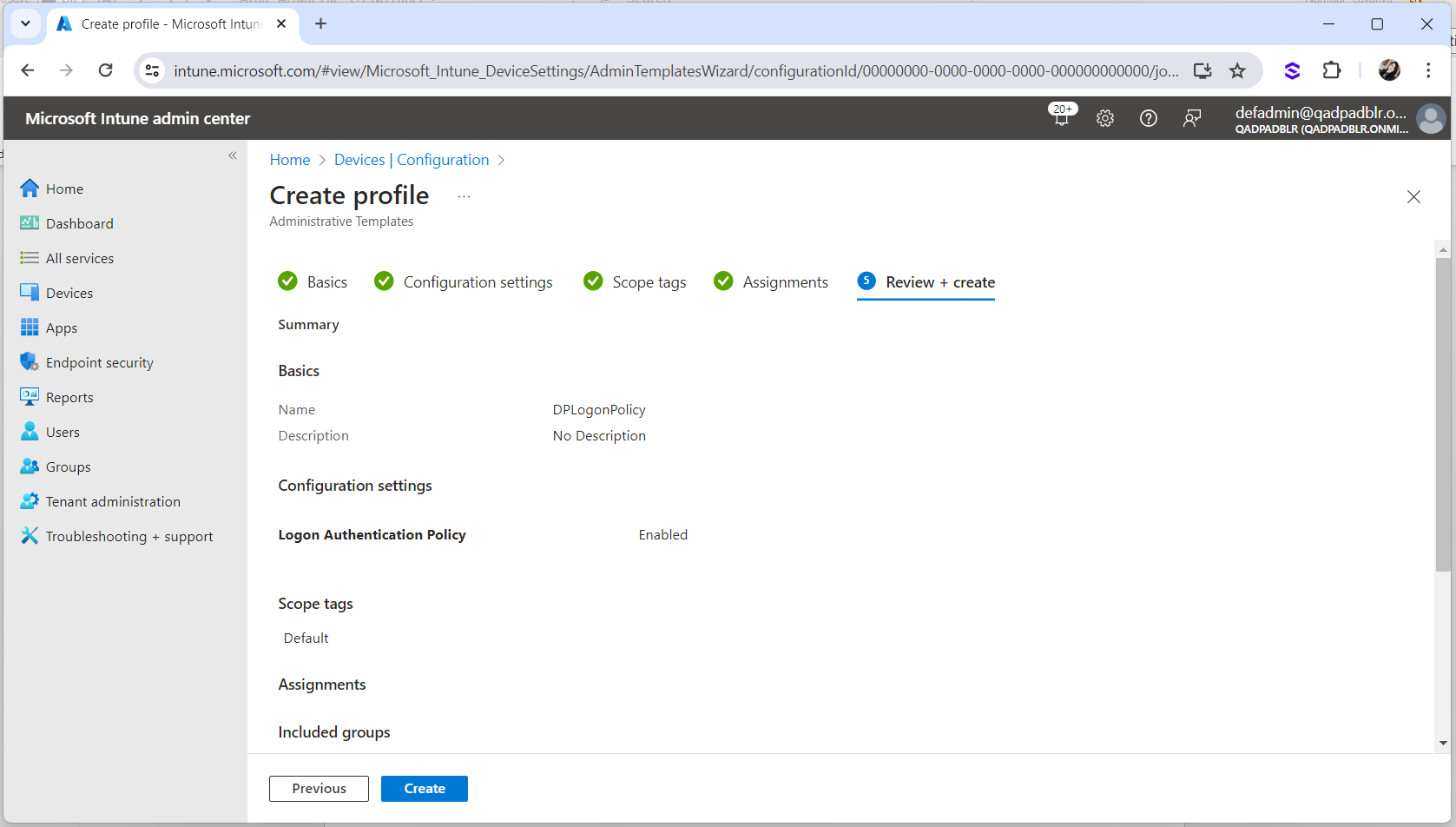Go back in browser
1456x827 pixels.
(x=28, y=70)
